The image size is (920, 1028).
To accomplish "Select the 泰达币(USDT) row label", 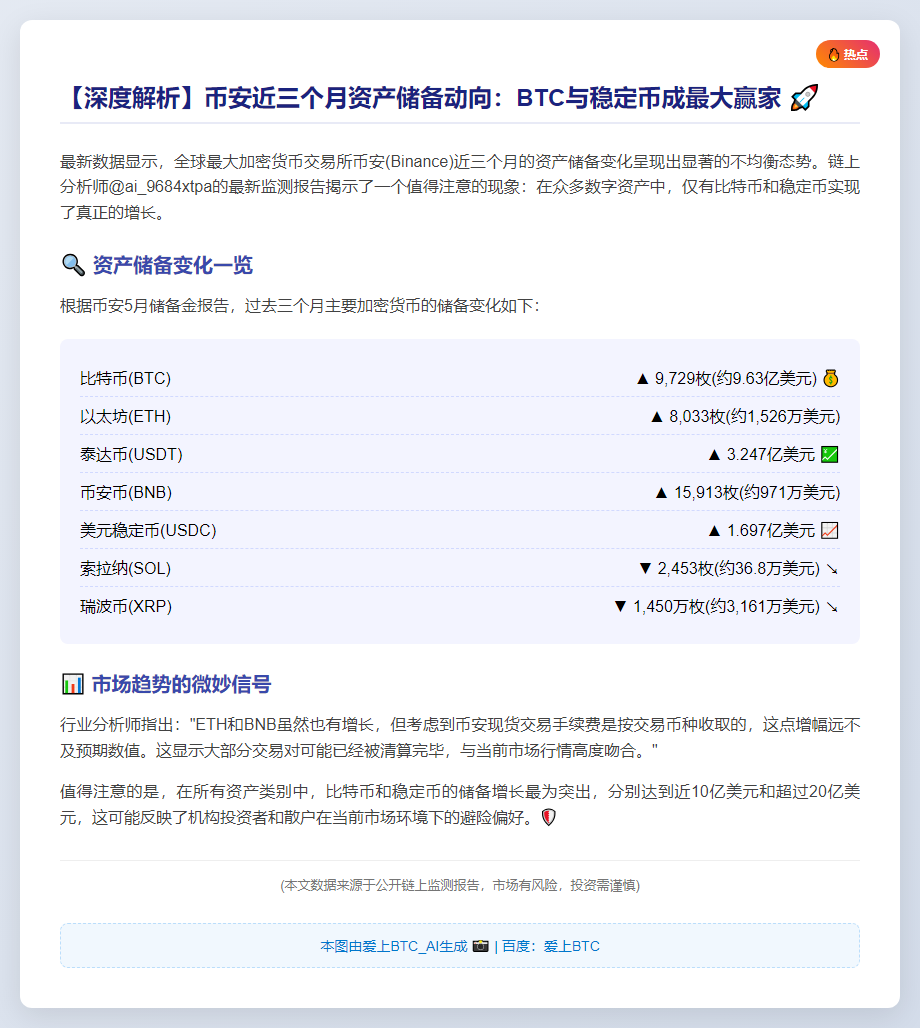I will pos(131,454).
